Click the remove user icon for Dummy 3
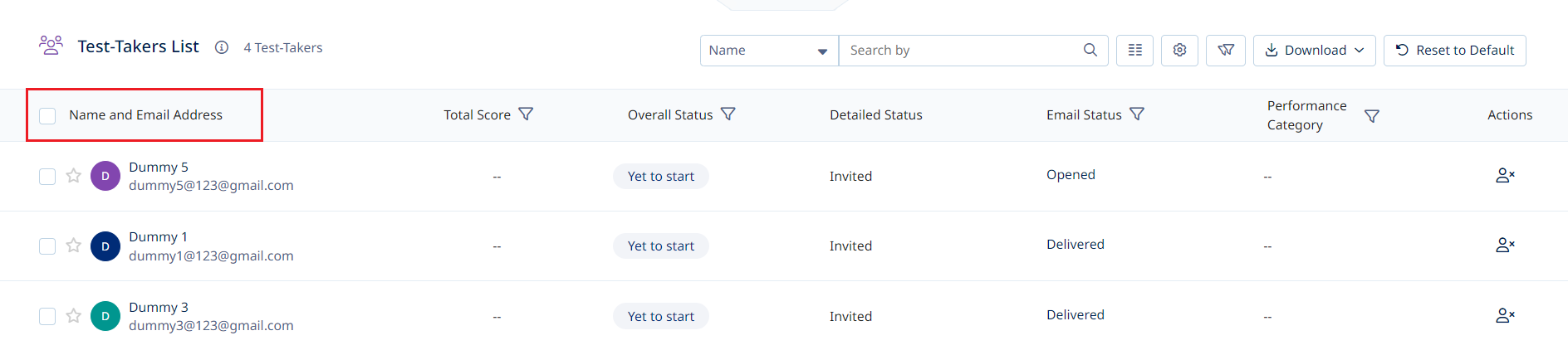The height and width of the screenshot is (355, 1568). pos(1505,316)
